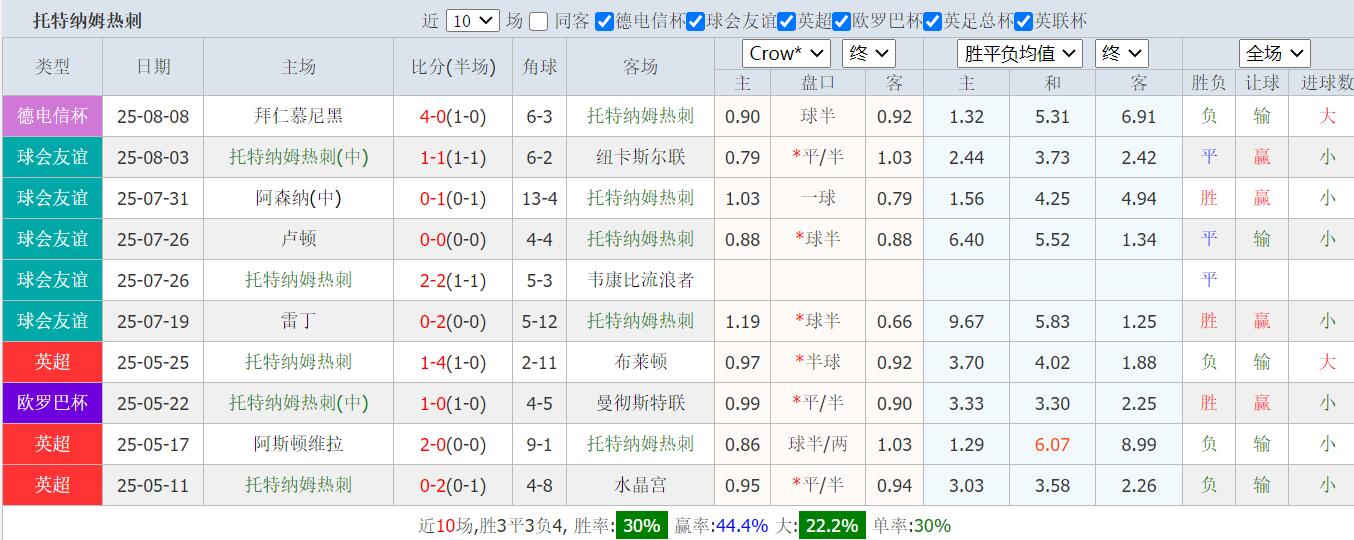
Task: Select the purple 德电信杯 competition label
Action: click(52, 116)
